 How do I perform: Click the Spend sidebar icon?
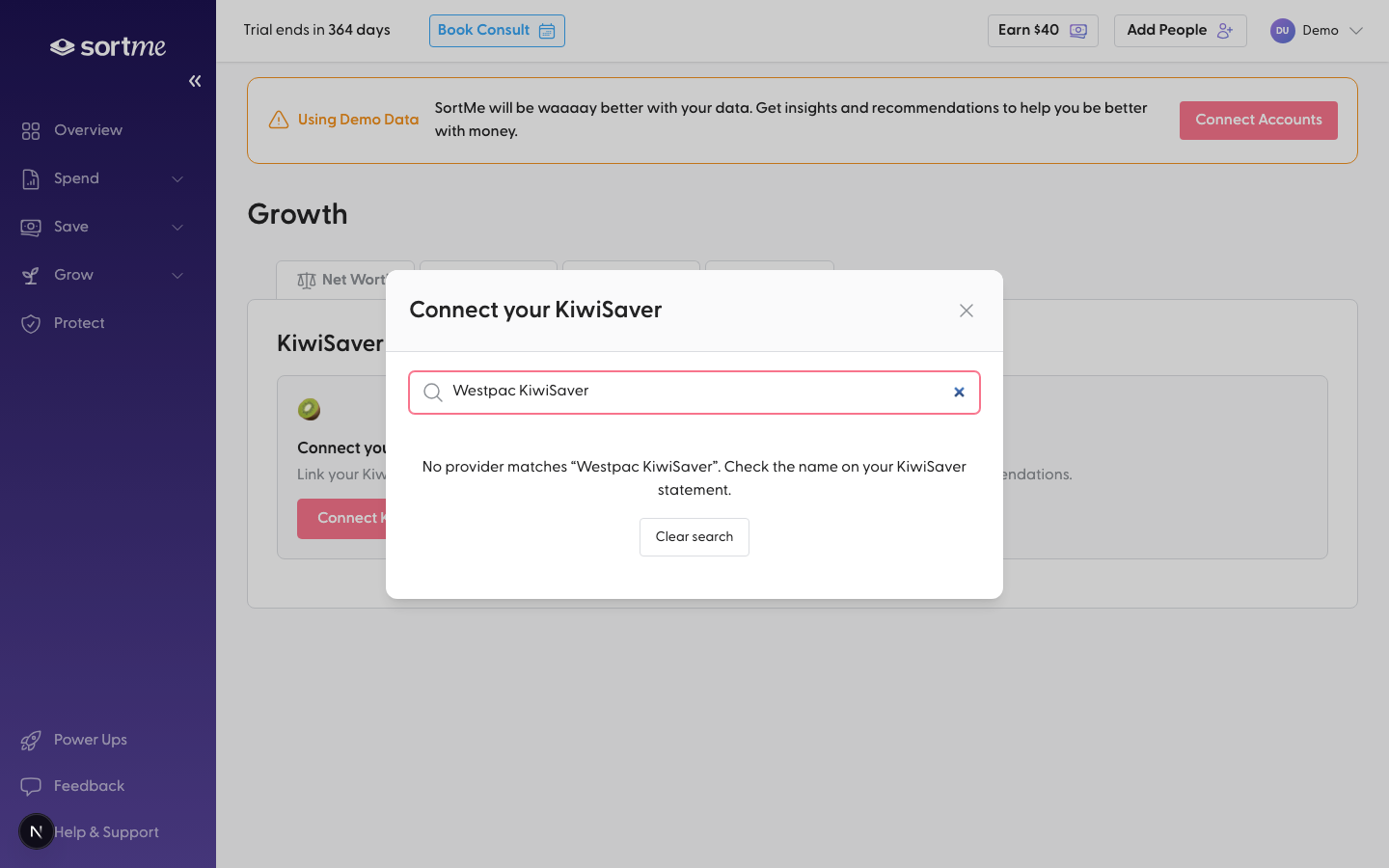[31, 178]
